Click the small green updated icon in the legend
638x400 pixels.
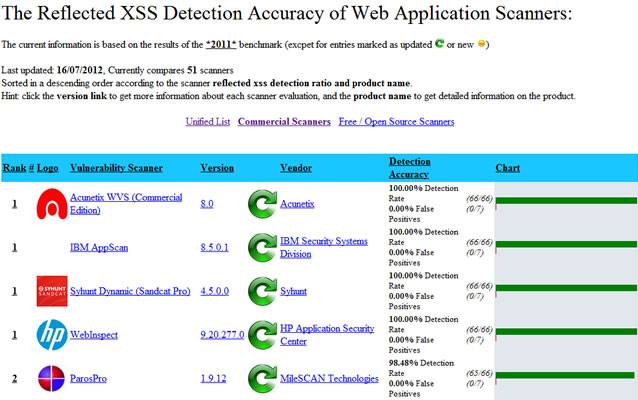pos(439,44)
